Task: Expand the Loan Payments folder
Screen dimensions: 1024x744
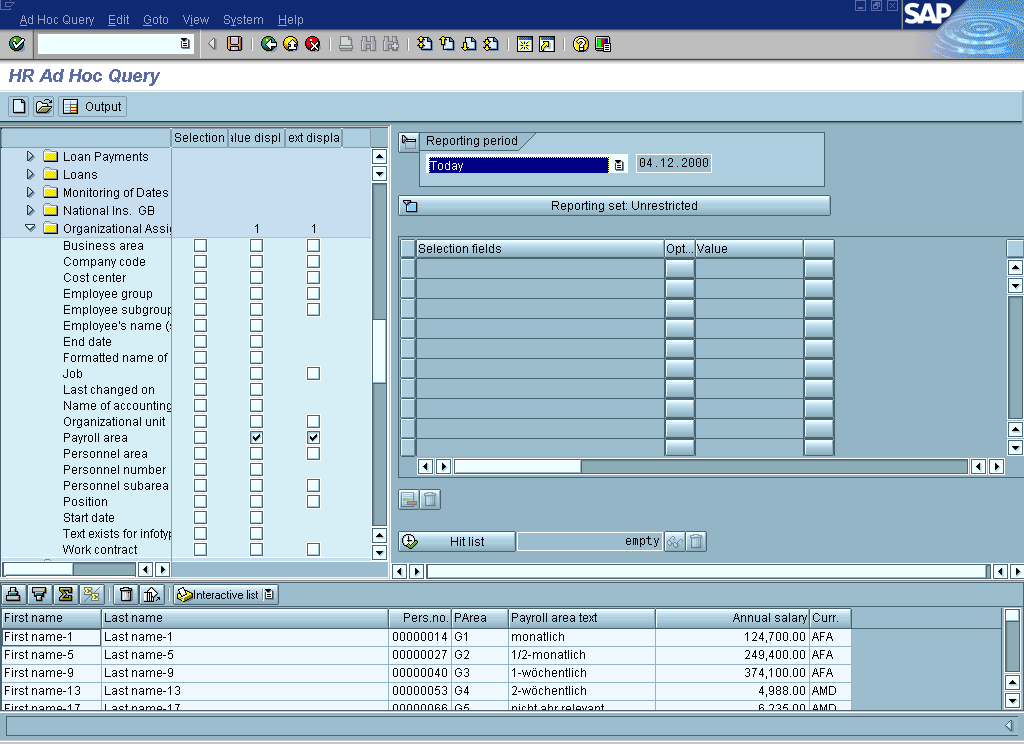Action: click(x=30, y=156)
